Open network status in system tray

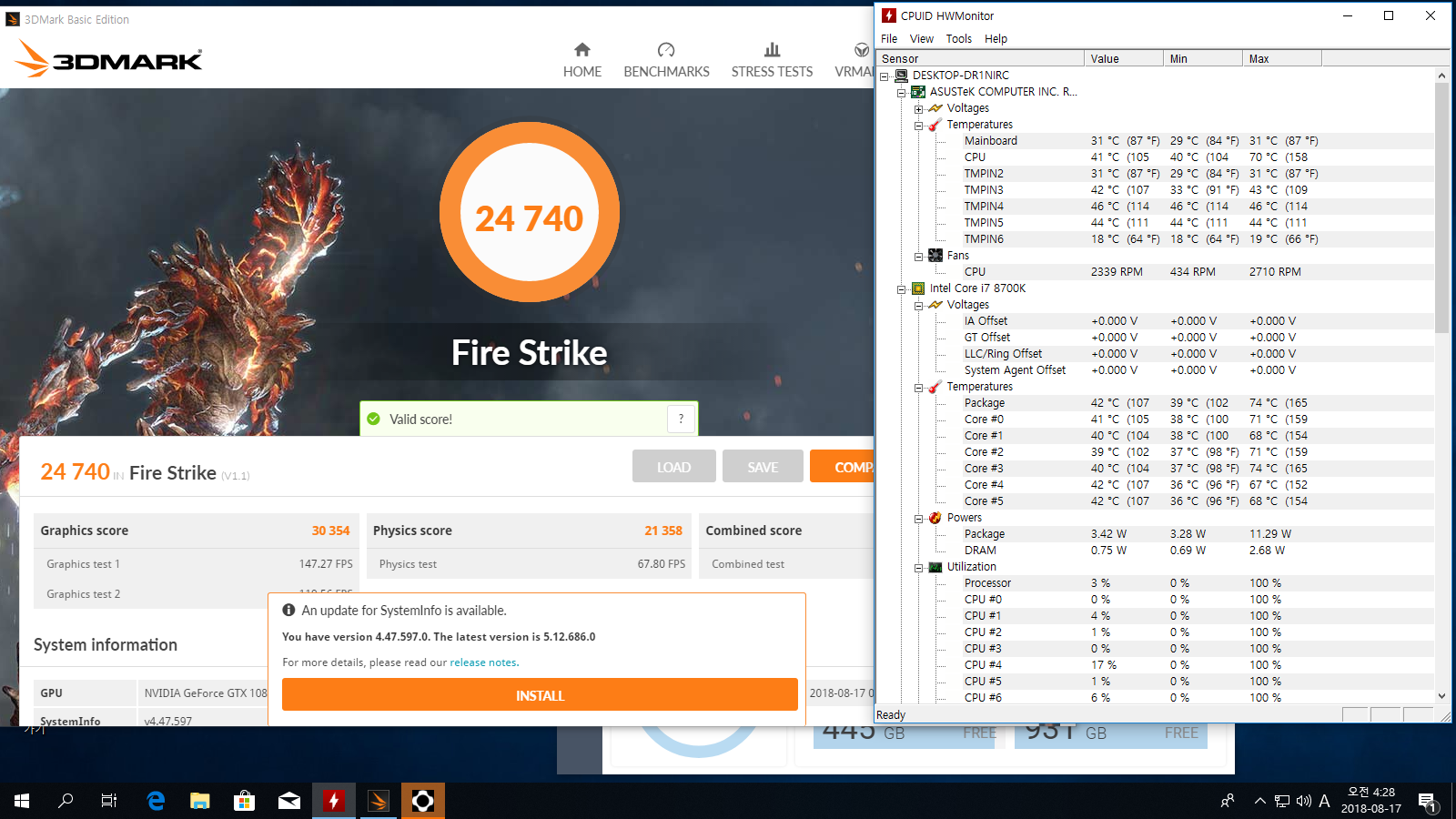click(x=1282, y=801)
